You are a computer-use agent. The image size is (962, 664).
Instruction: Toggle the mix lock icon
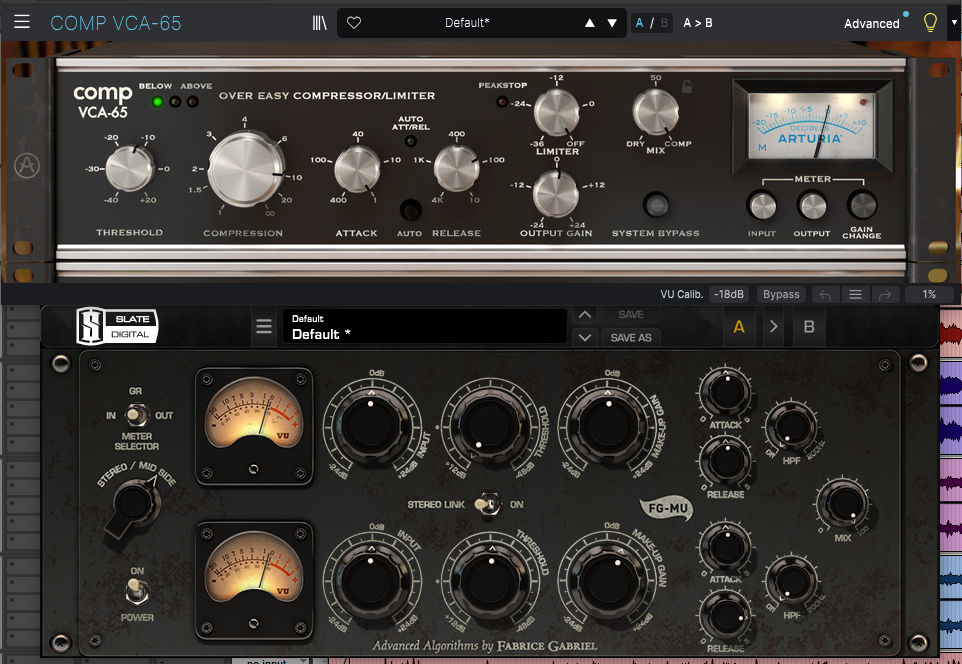[687, 87]
